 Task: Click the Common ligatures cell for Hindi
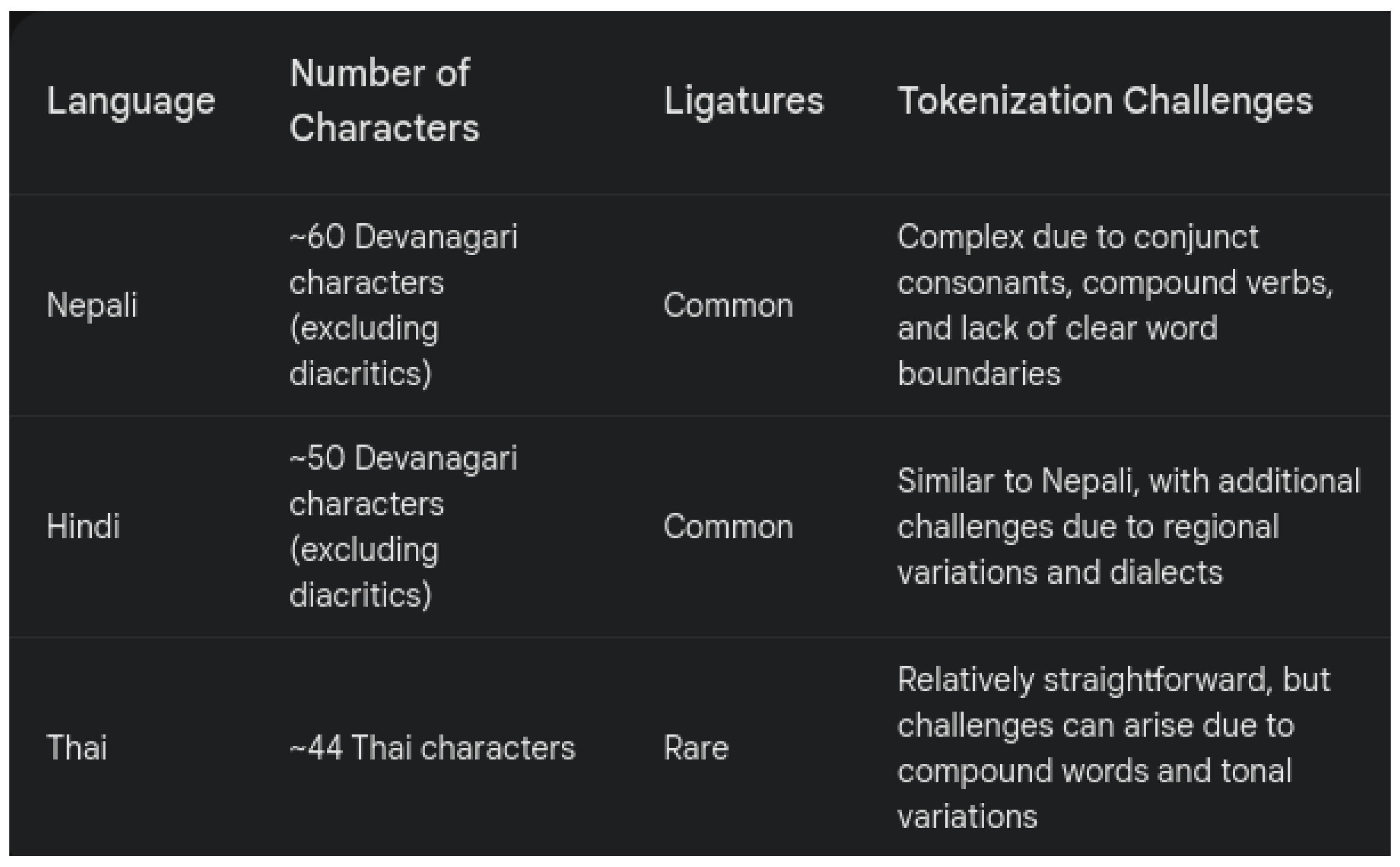pyautogui.click(x=728, y=526)
